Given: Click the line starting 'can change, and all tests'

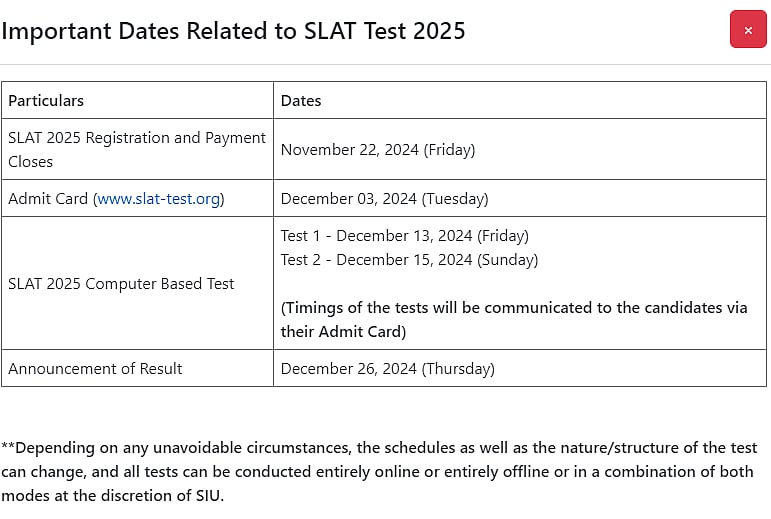Looking at the screenshot, I should point(377,472).
